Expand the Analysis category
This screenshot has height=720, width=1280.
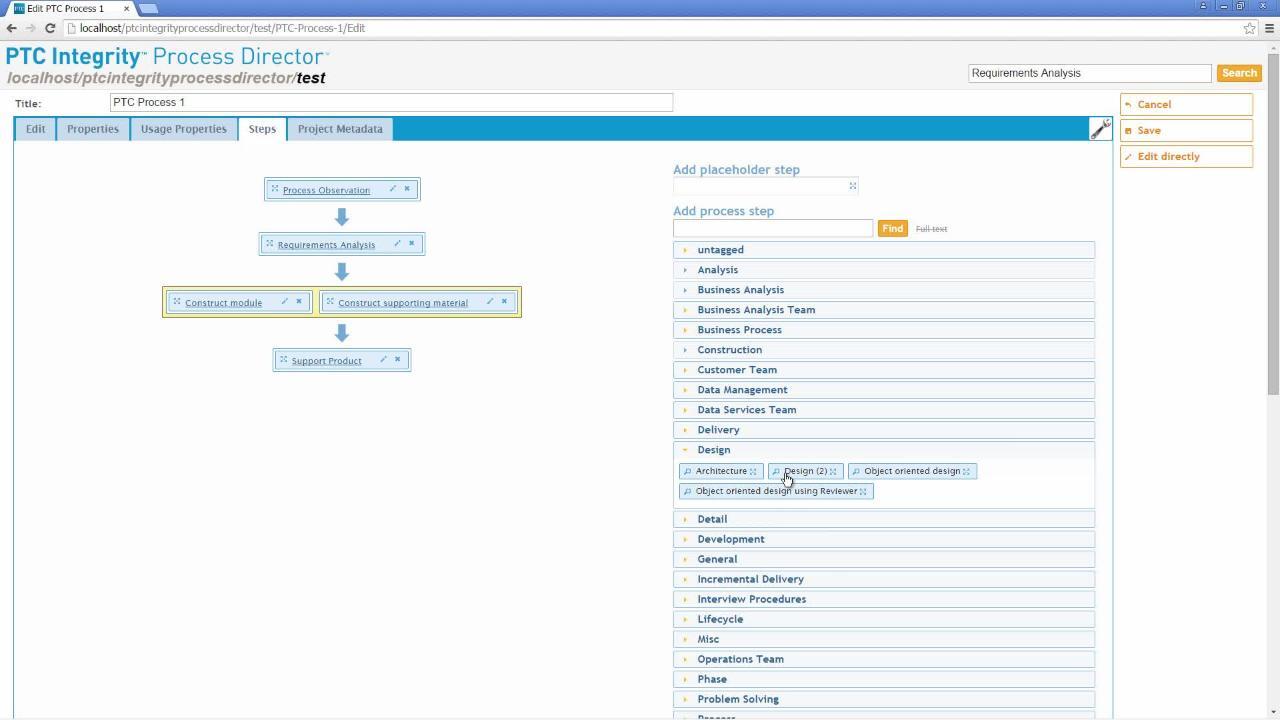(x=884, y=270)
